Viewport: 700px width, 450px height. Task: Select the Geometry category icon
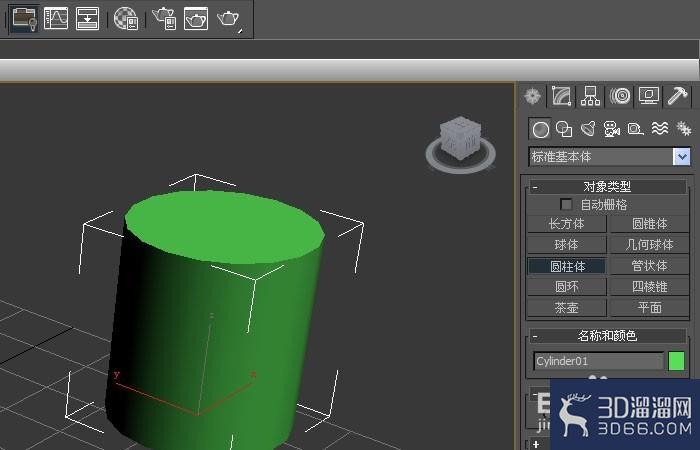(540, 129)
